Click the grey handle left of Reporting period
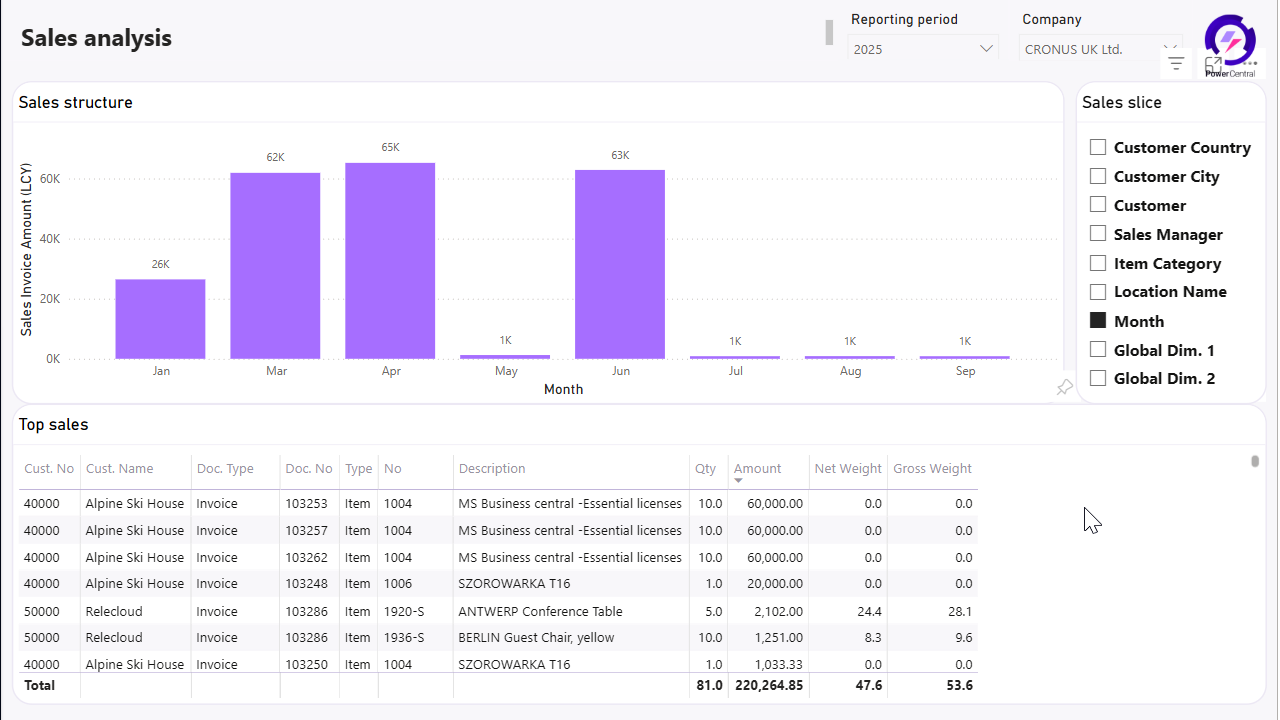Screen dimensions: 1280x720 (x=829, y=32)
